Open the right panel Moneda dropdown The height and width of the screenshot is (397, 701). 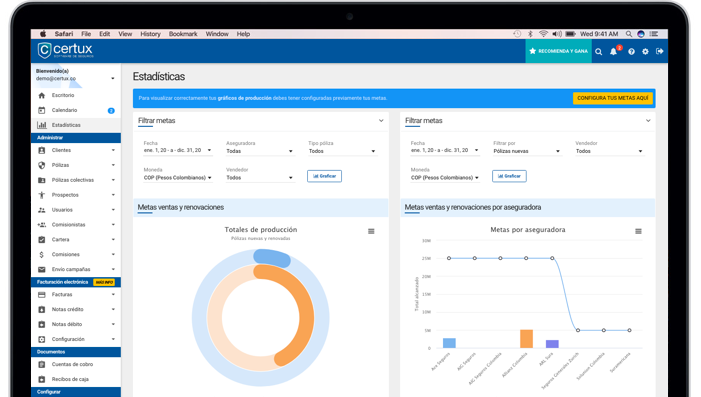pyautogui.click(x=445, y=177)
